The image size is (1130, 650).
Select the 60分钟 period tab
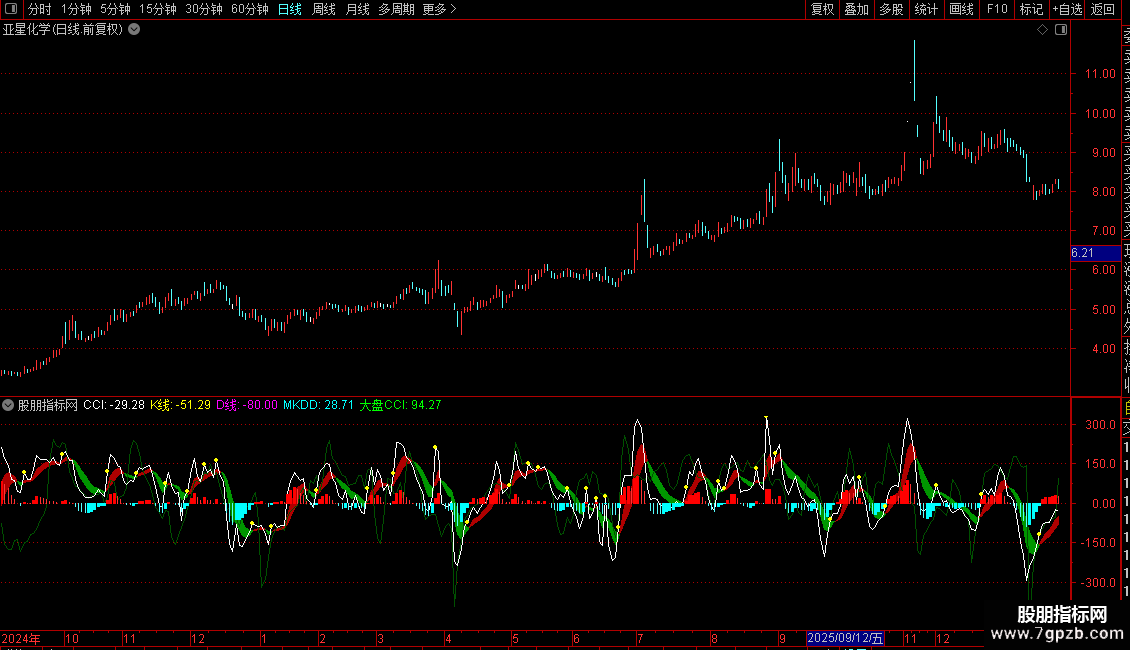pos(250,9)
